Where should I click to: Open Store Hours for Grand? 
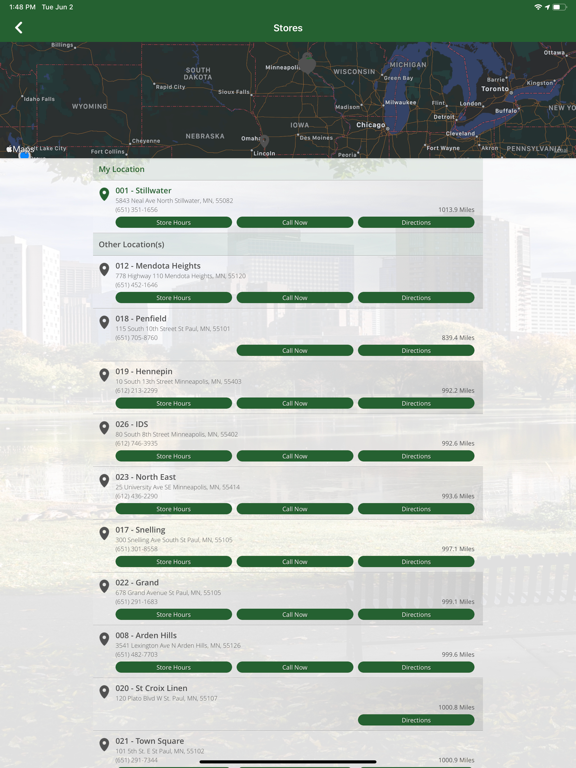[173, 615]
